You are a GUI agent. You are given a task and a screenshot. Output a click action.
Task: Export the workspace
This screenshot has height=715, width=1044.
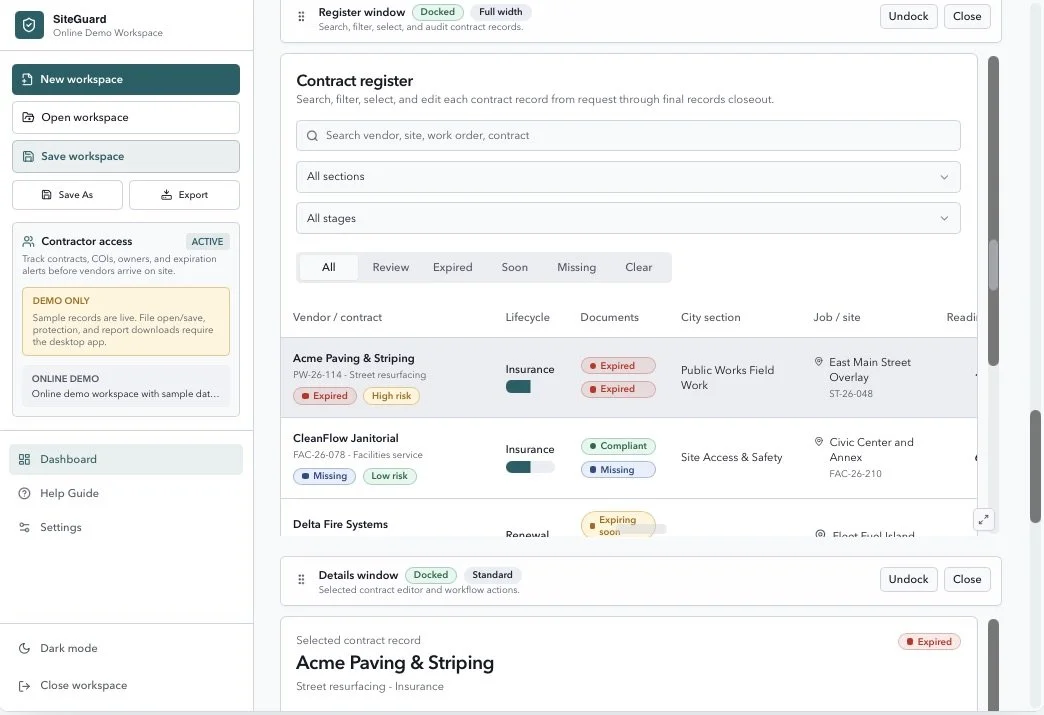(184, 195)
